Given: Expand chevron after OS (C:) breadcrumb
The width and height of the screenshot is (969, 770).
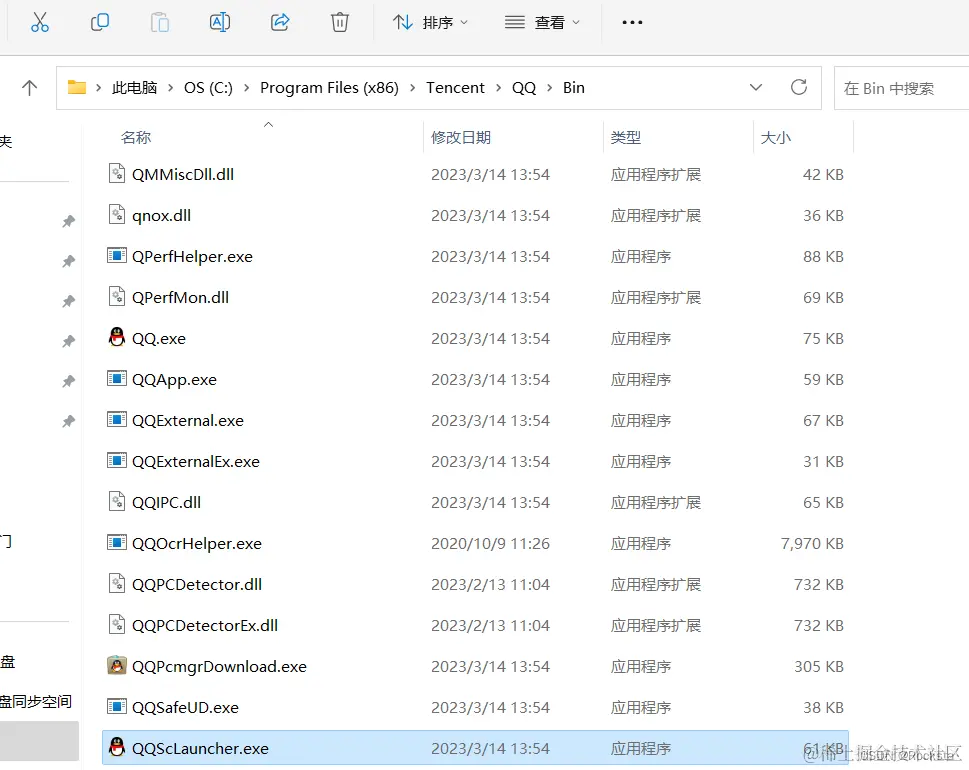Looking at the screenshot, I should (247, 88).
